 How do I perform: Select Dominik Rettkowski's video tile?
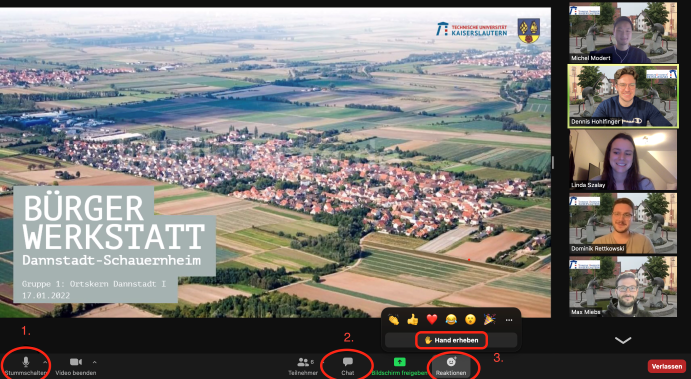[x=623, y=223]
